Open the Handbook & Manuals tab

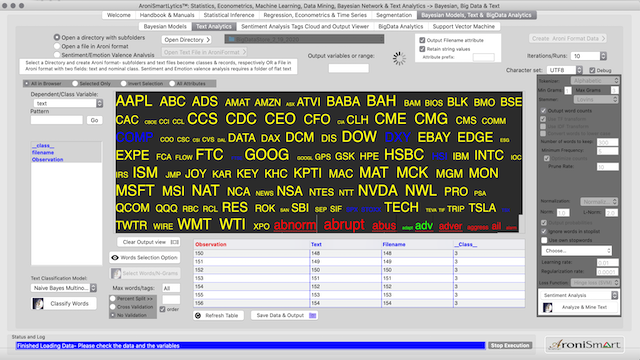(x=167, y=15)
